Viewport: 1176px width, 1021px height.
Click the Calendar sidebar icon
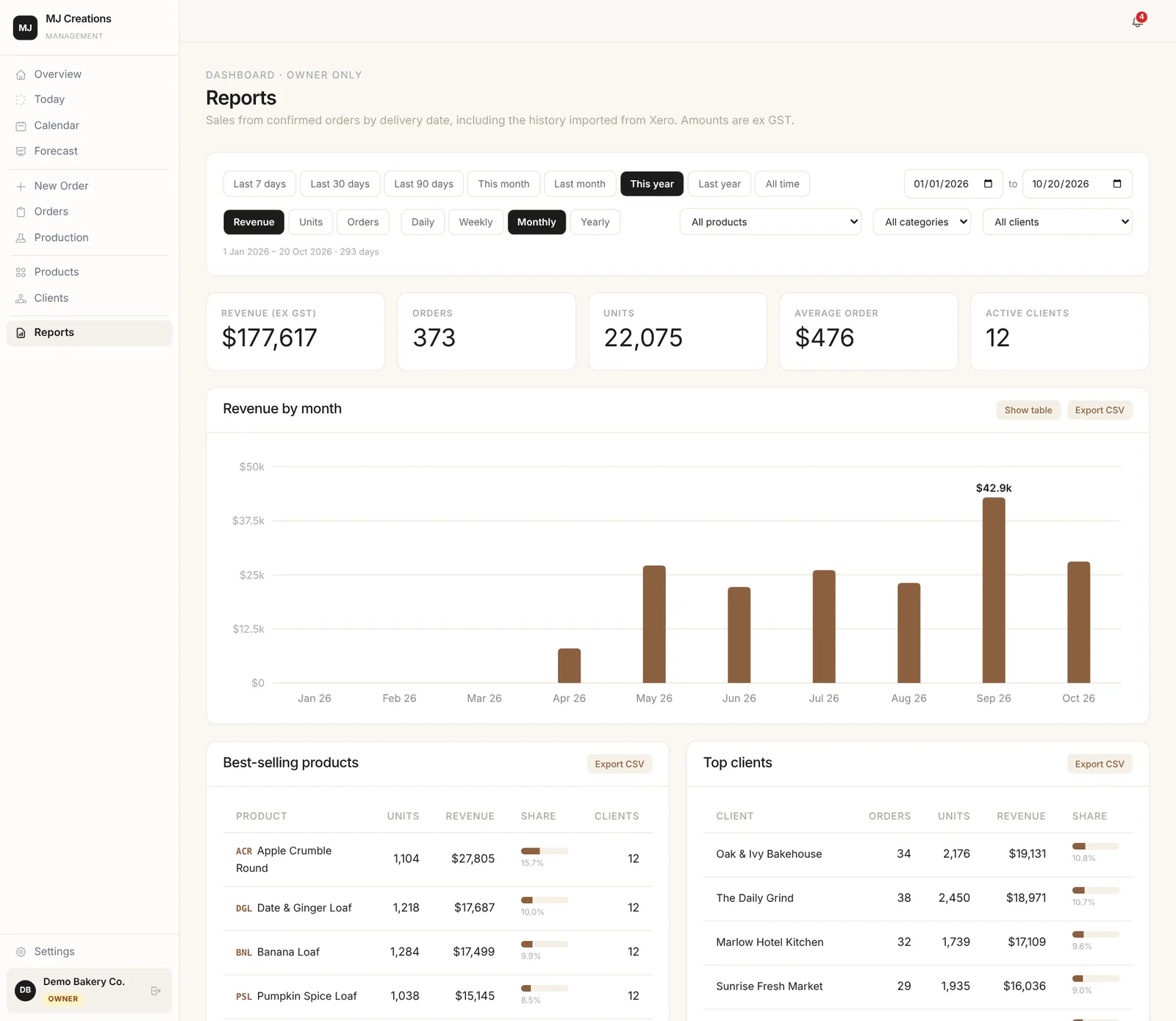(21, 126)
